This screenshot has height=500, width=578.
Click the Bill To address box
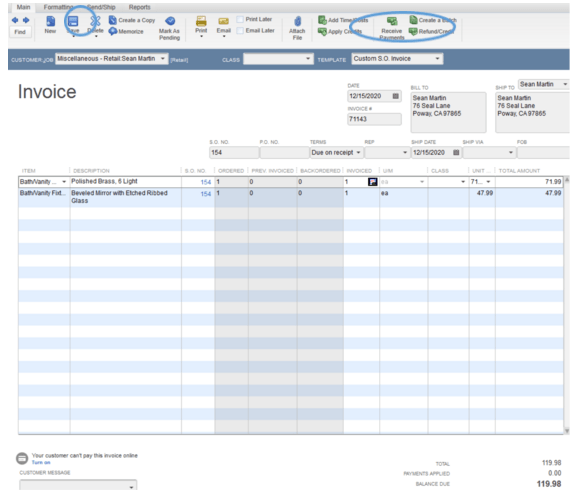[x=448, y=112]
